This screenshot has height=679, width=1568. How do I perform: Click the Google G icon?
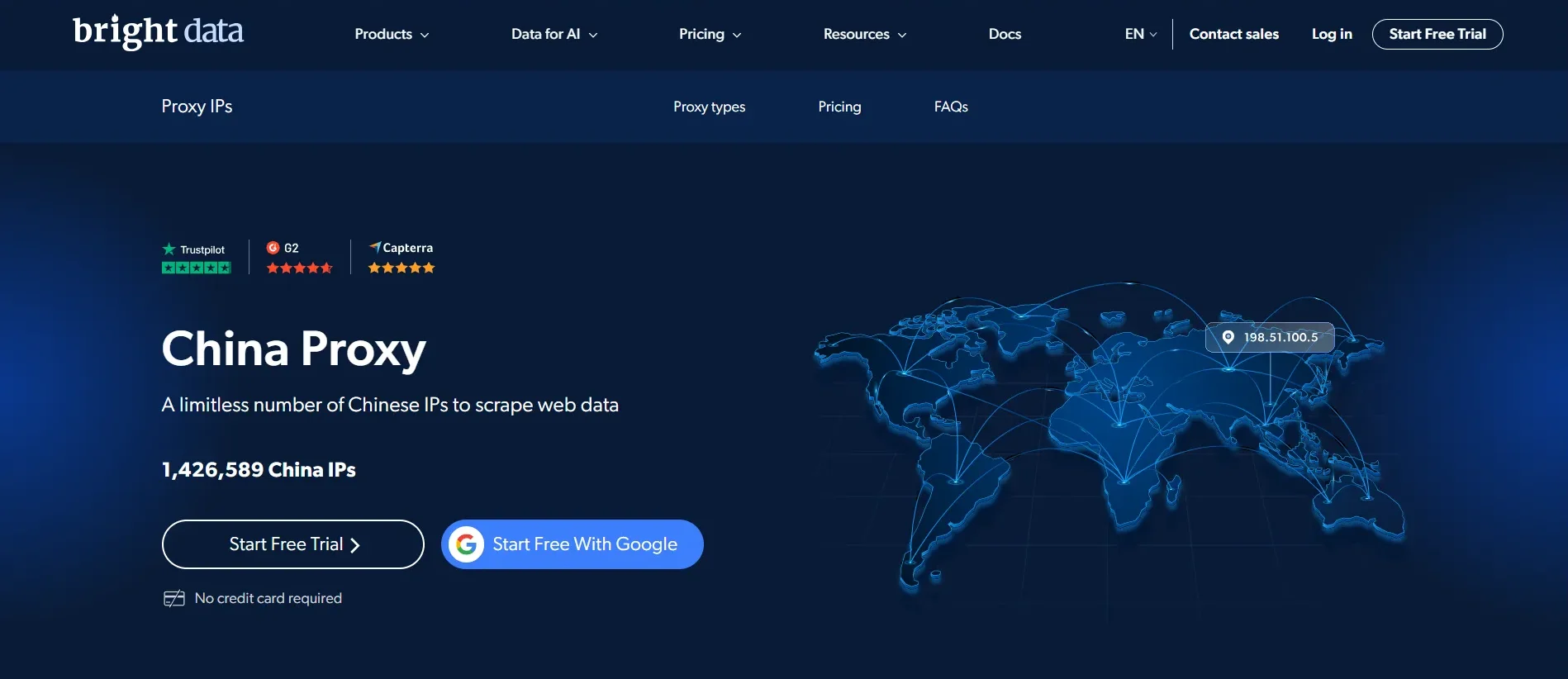click(x=467, y=544)
